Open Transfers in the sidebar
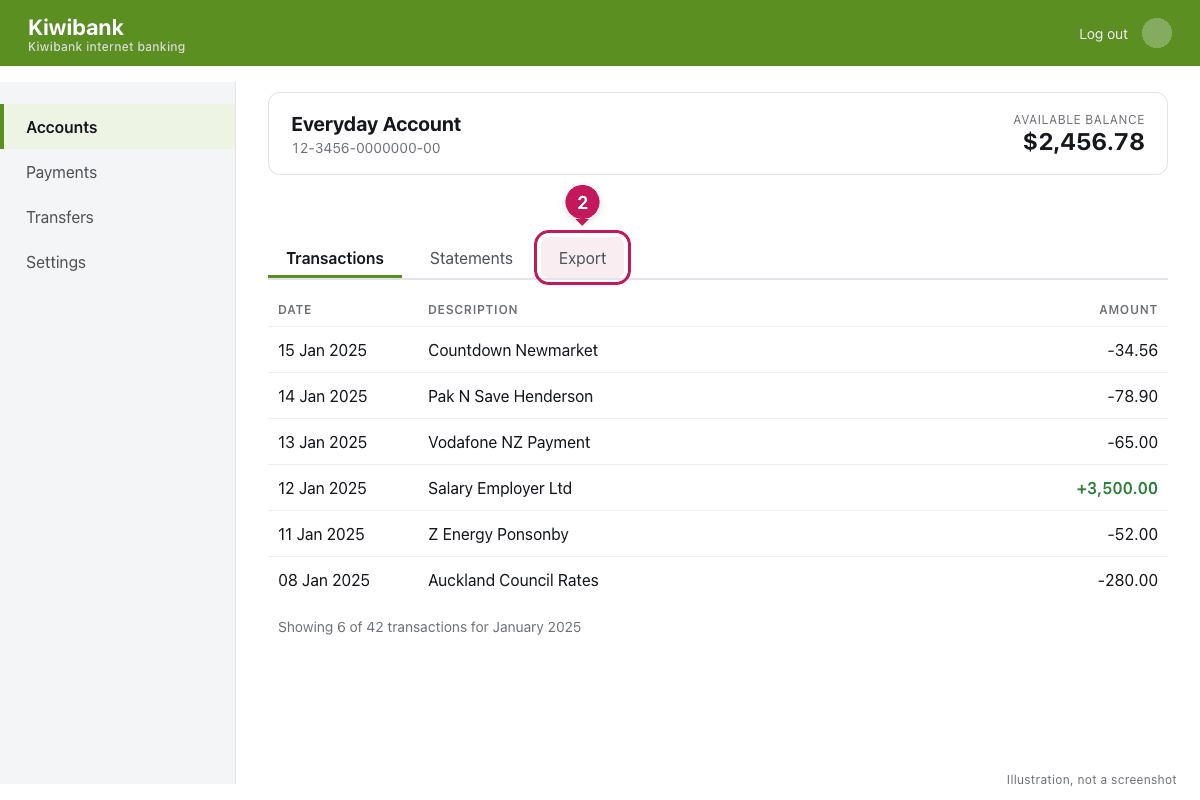The height and width of the screenshot is (800, 1200). pos(118,217)
